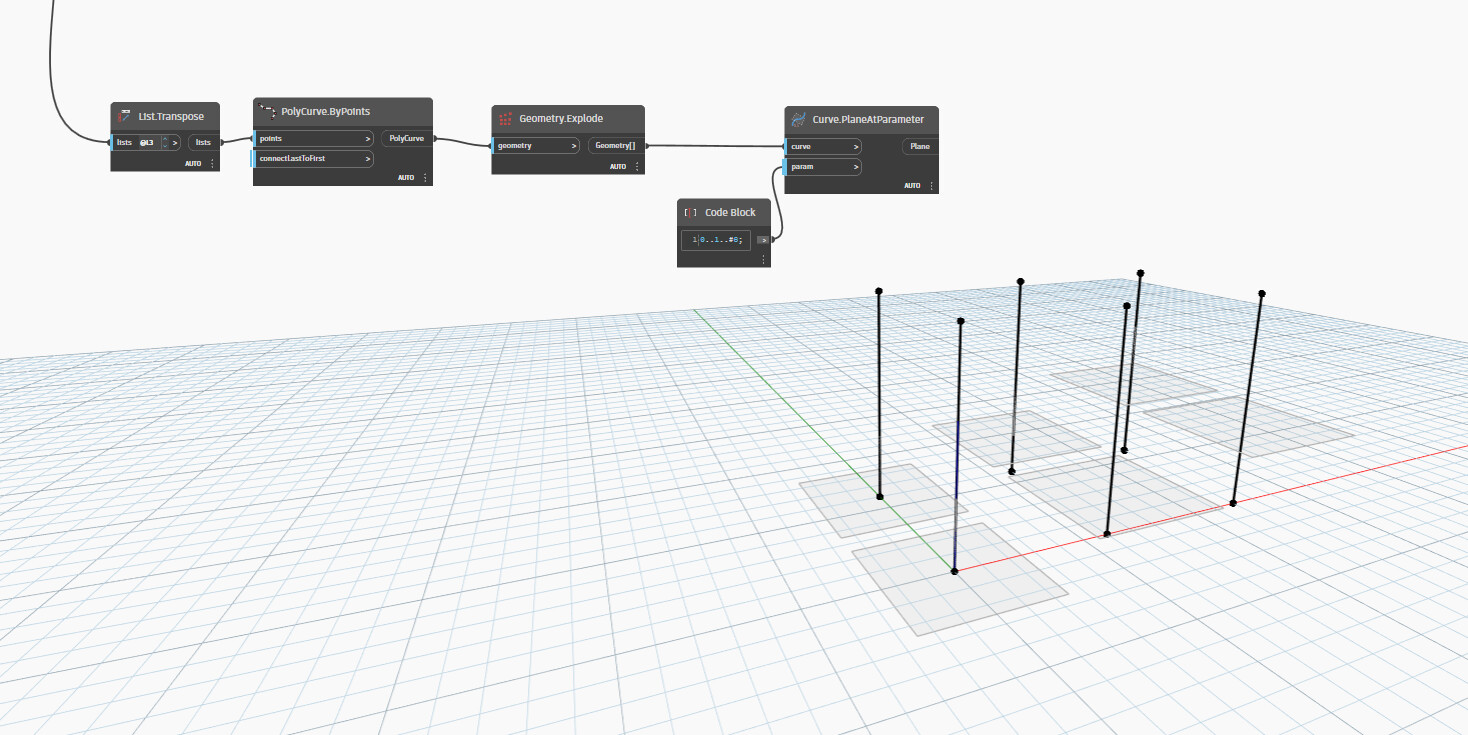1468x735 pixels.
Task: Expand the geometry input port chevron
Action: [574, 146]
